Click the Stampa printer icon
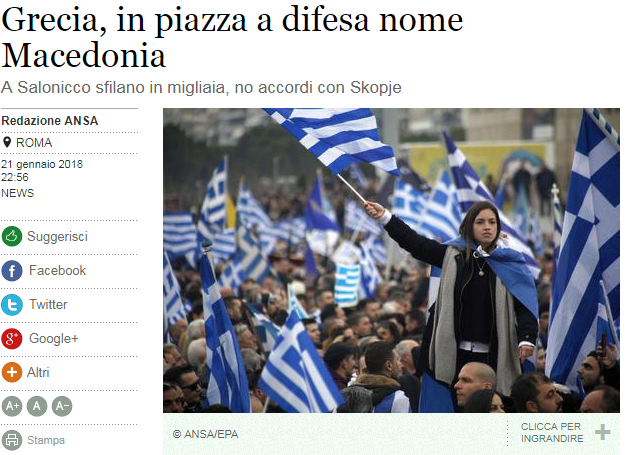 tap(12, 440)
